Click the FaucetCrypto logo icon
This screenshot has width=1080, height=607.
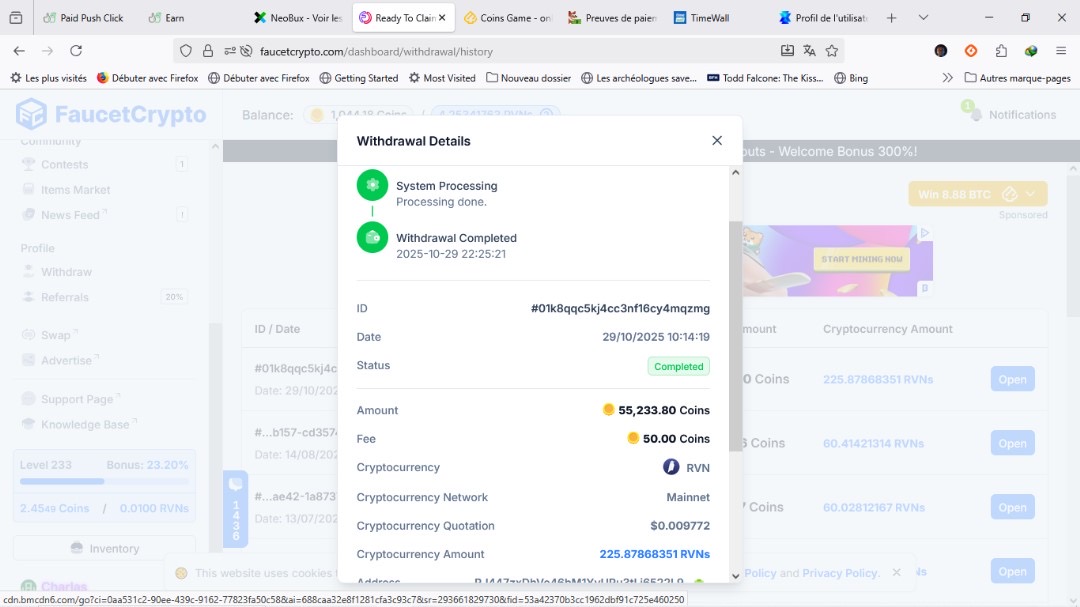point(32,113)
